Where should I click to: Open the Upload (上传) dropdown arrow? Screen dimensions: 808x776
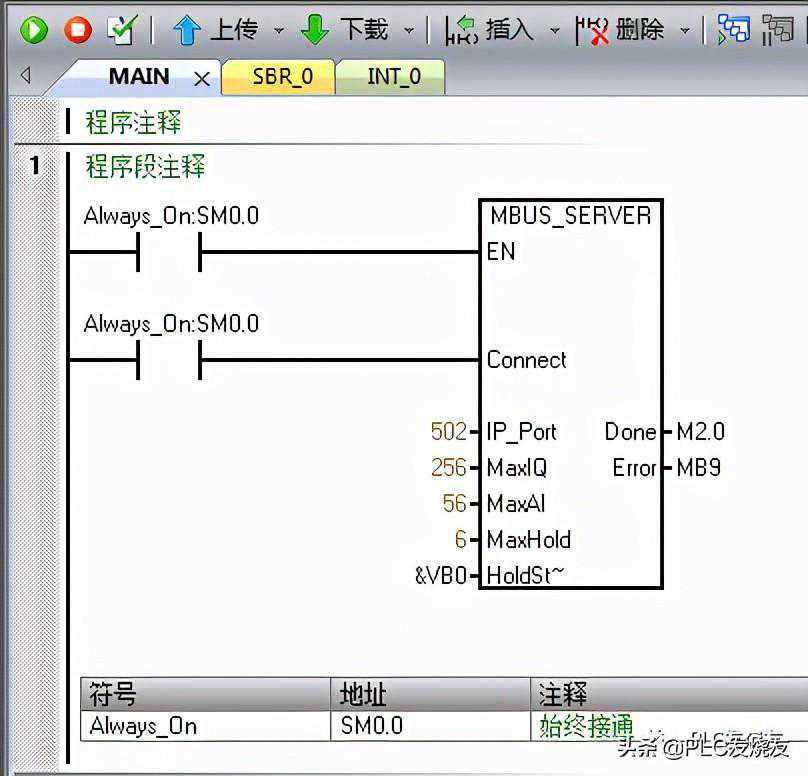tap(278, 31)
